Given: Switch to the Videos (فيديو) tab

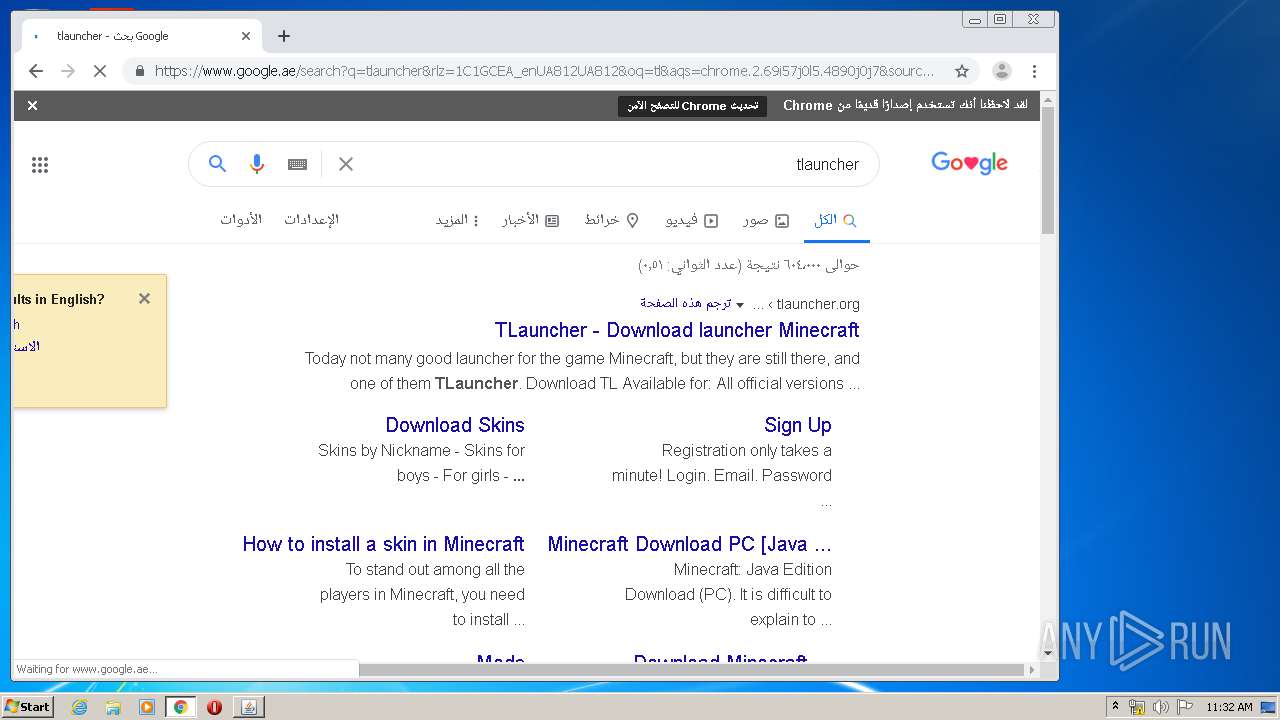Looking at the screenshot, I should [692, 220].
